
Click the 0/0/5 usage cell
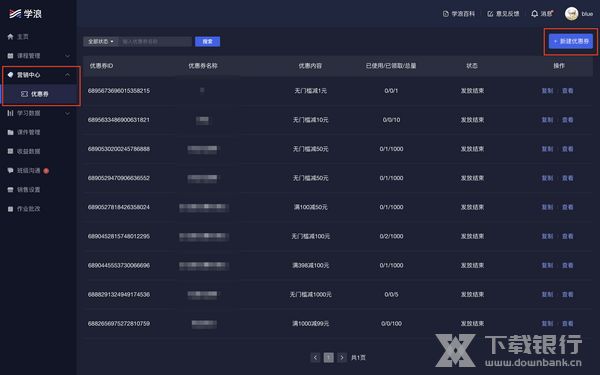click(x=391, y=294)
